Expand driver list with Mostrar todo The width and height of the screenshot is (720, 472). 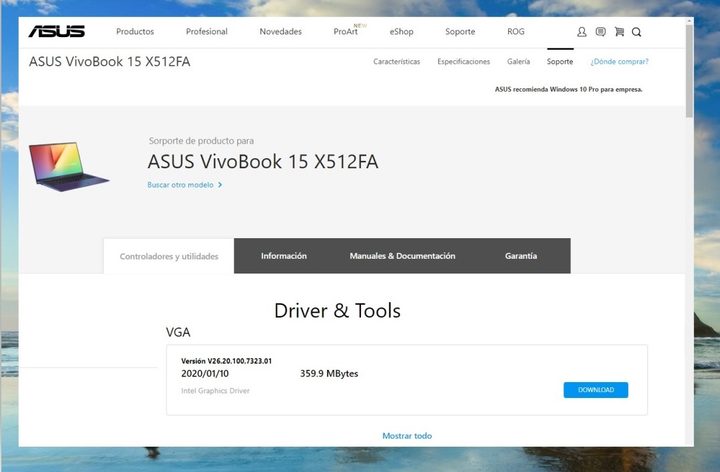coord(407,436)
